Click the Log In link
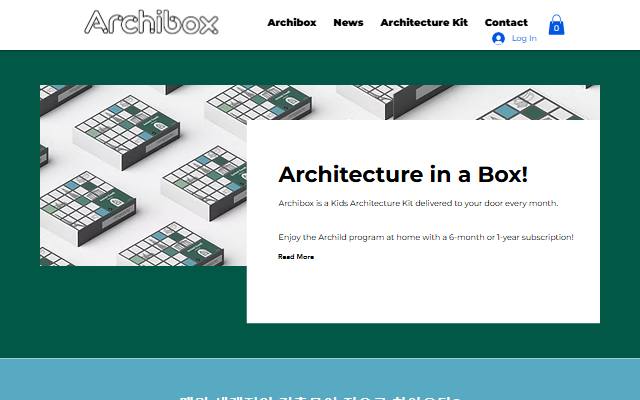The image size is (640, 400). tap(524, 38)
